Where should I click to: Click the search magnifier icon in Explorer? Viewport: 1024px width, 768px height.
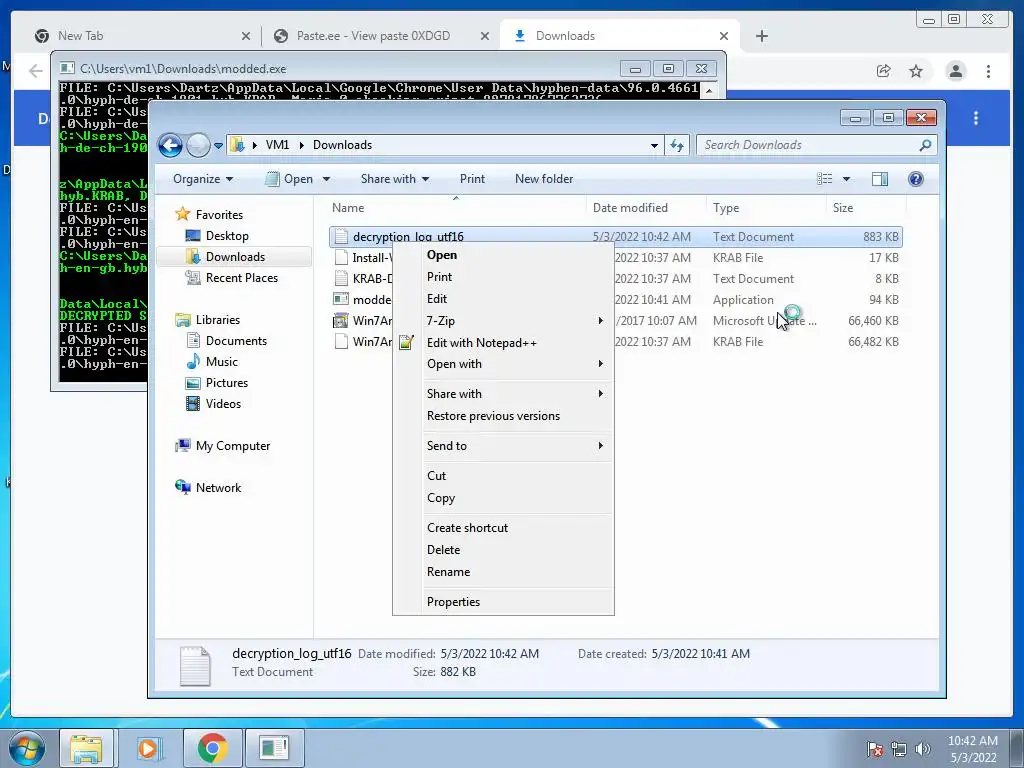tap(925, 145)
